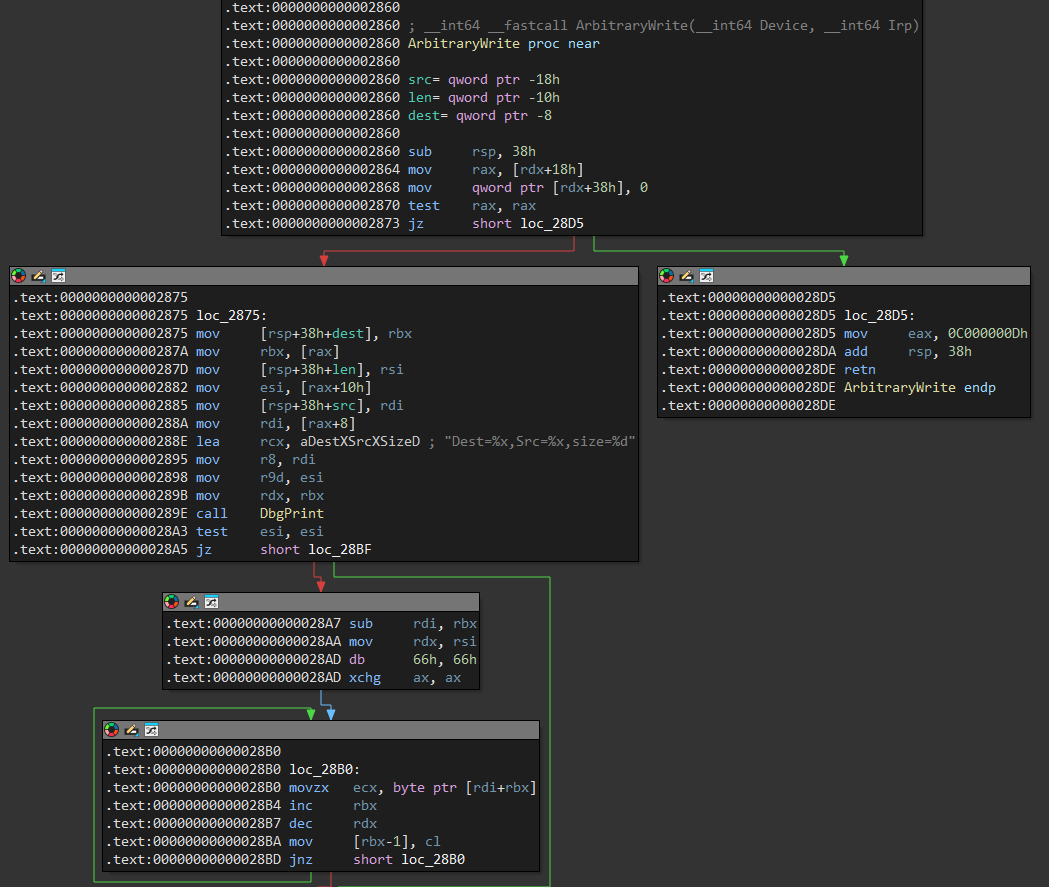Screen dimensions: 1049x887
Task: Click the group icon on the sub rdi, rbx node
Action: pyautogui.click(x=211, y=602)
